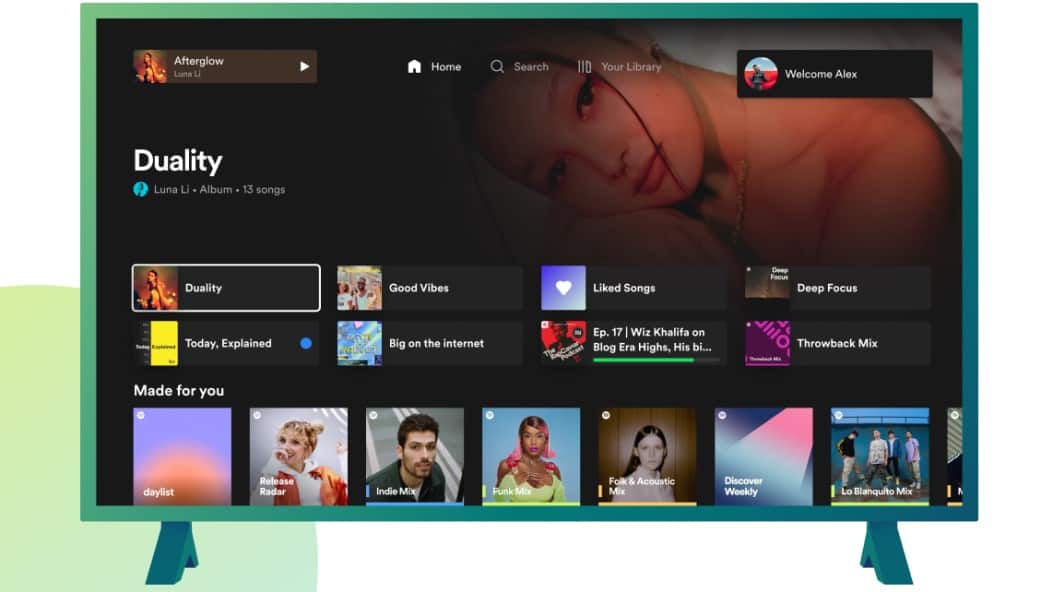The image size is (1053, 592).
Task: Open the daylist playlist cover
Action: coord(182,455)
